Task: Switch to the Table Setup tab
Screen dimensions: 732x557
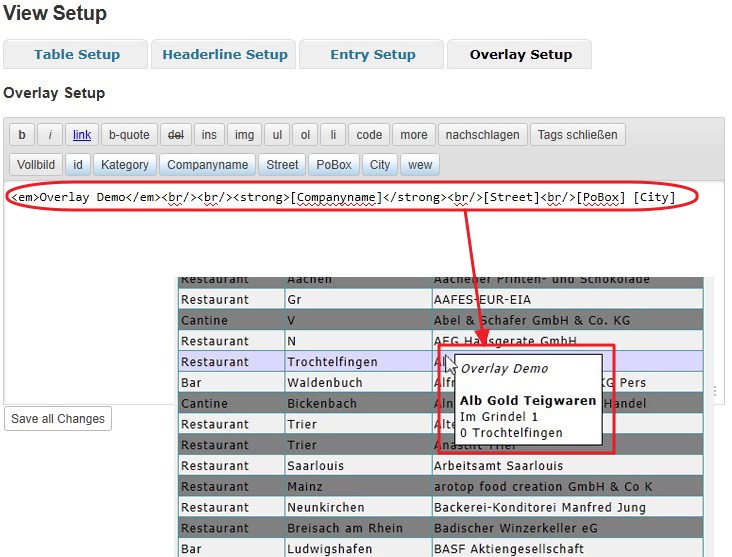Action: [77, 54]
